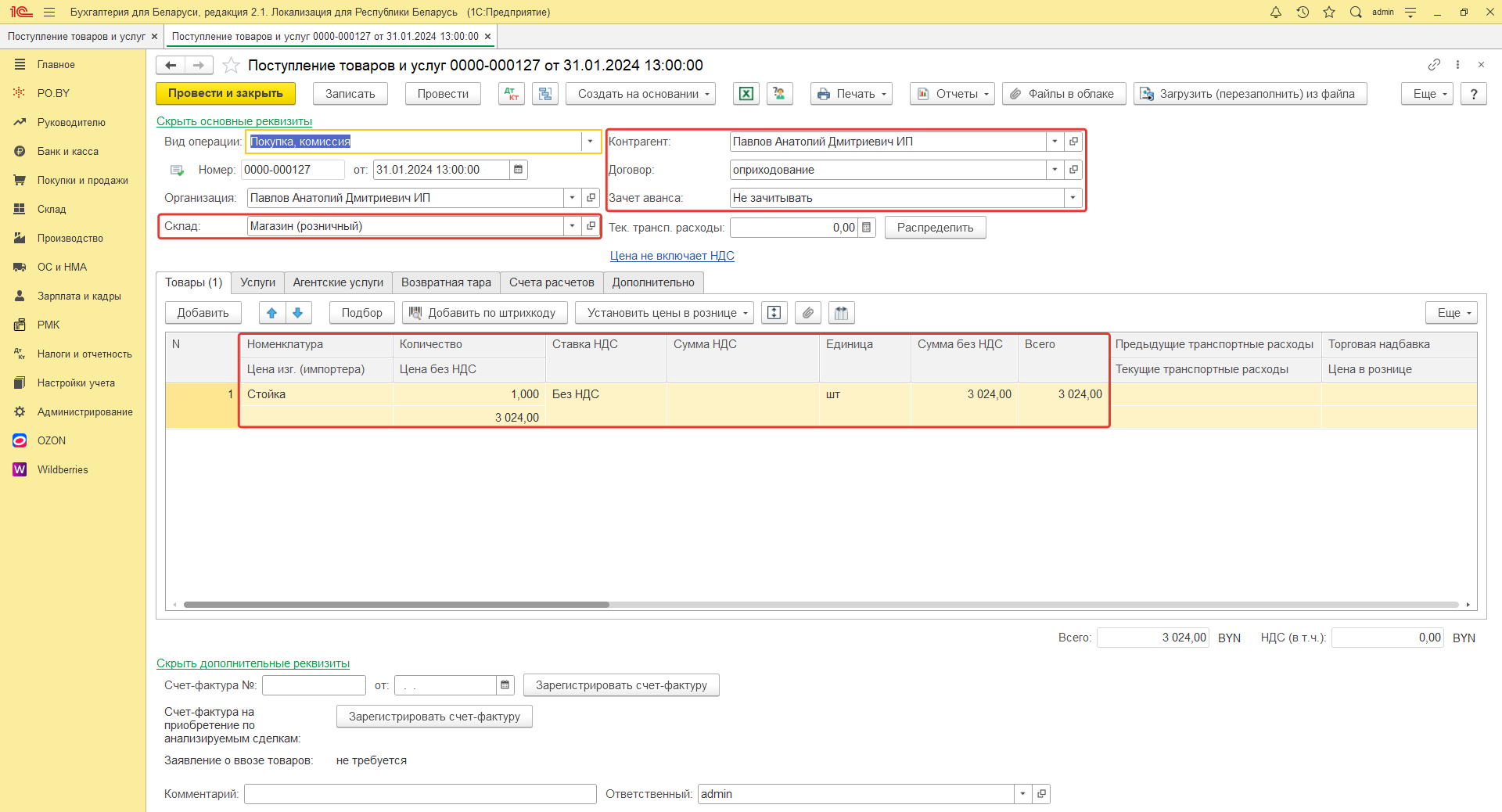Expand Ответственный dropdown arrow
The width and height of the screenshot is (1502, 812).
coord(1022,794)
